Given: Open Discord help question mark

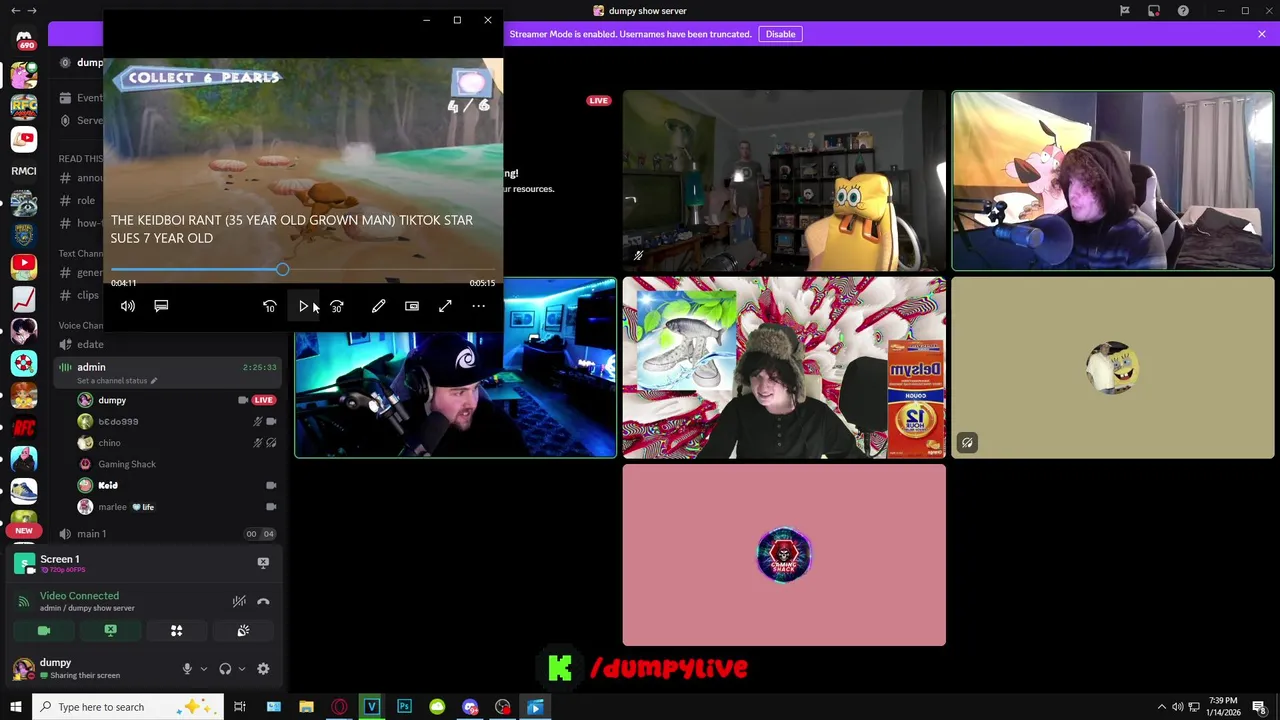Looking at the screenshot, I should [x=1183, y=11].
